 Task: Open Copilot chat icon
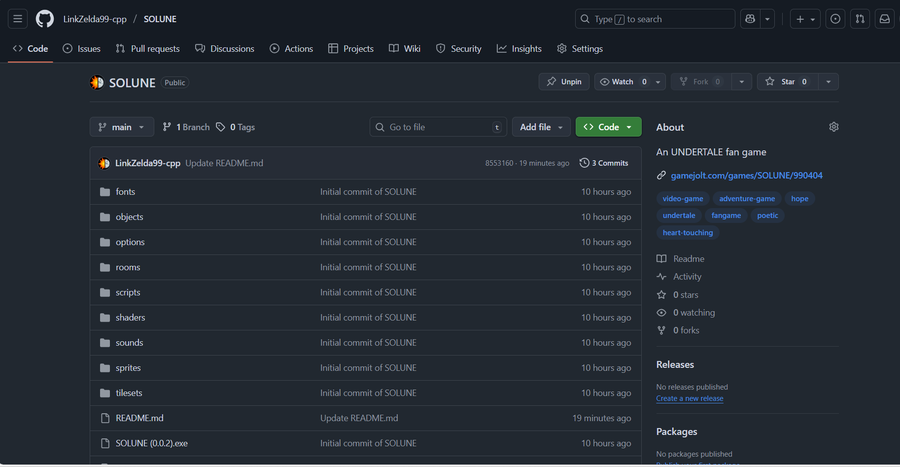pos(751,19)
